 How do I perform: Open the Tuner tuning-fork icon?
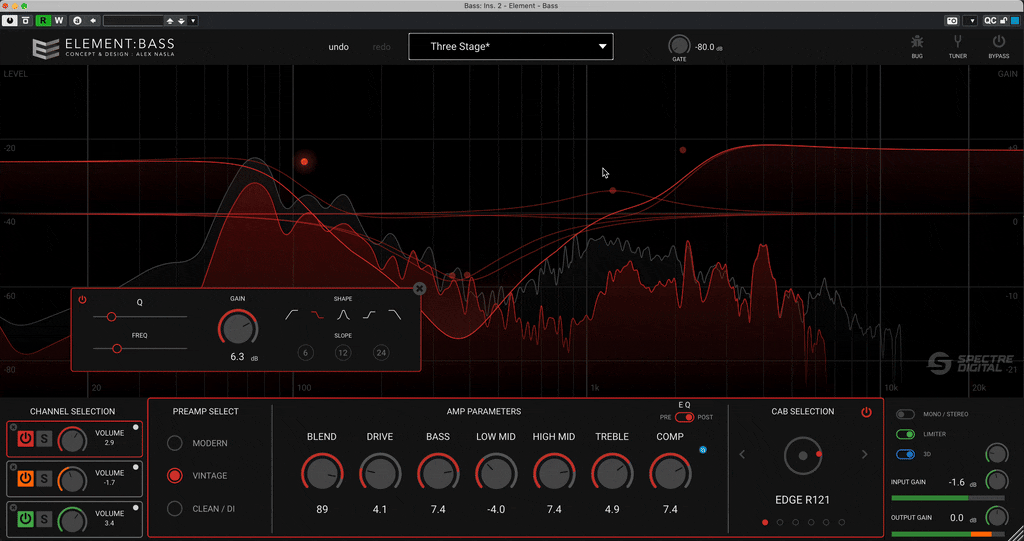coord(957,43)
